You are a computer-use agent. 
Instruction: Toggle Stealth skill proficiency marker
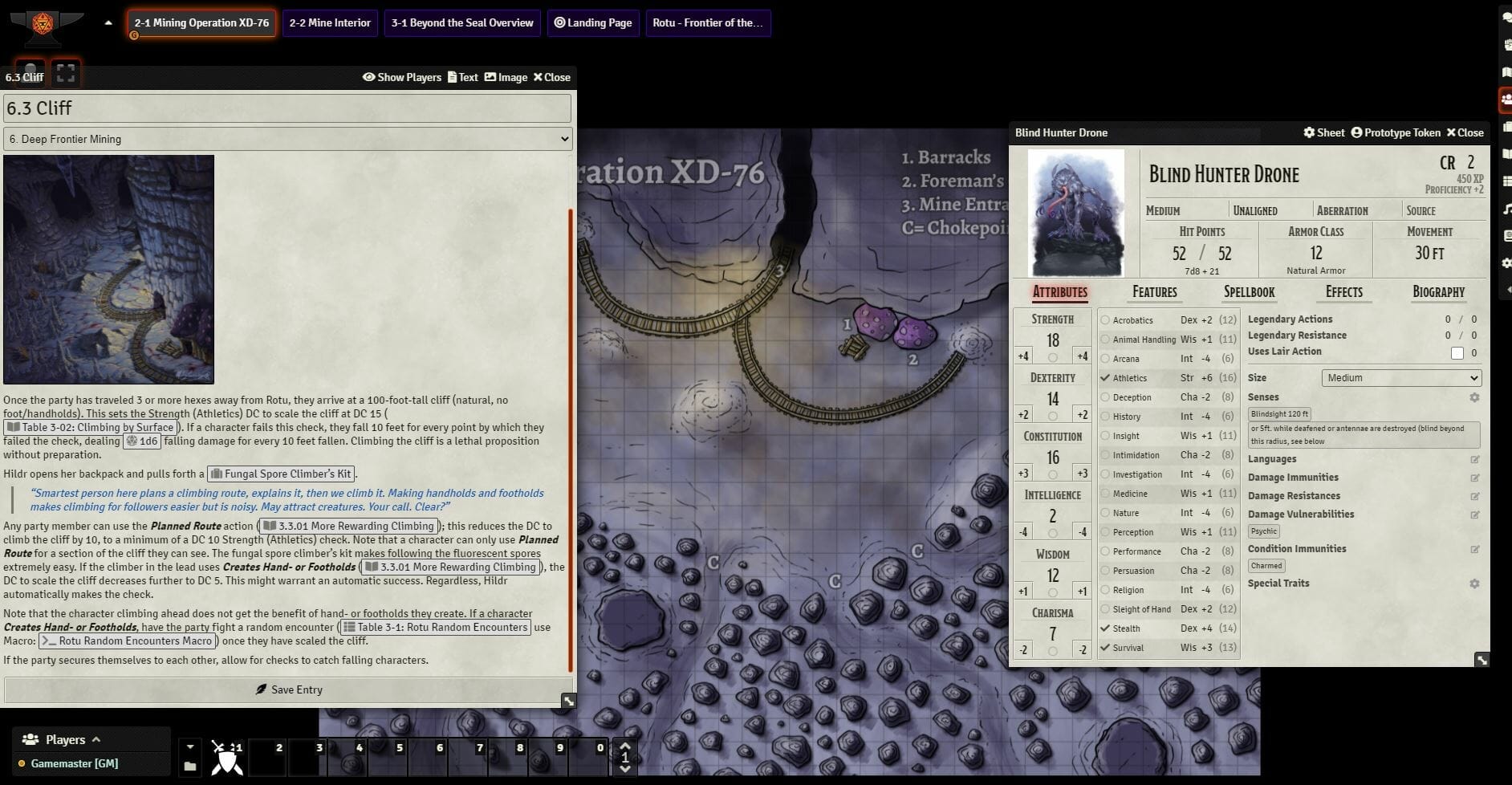1105,628
